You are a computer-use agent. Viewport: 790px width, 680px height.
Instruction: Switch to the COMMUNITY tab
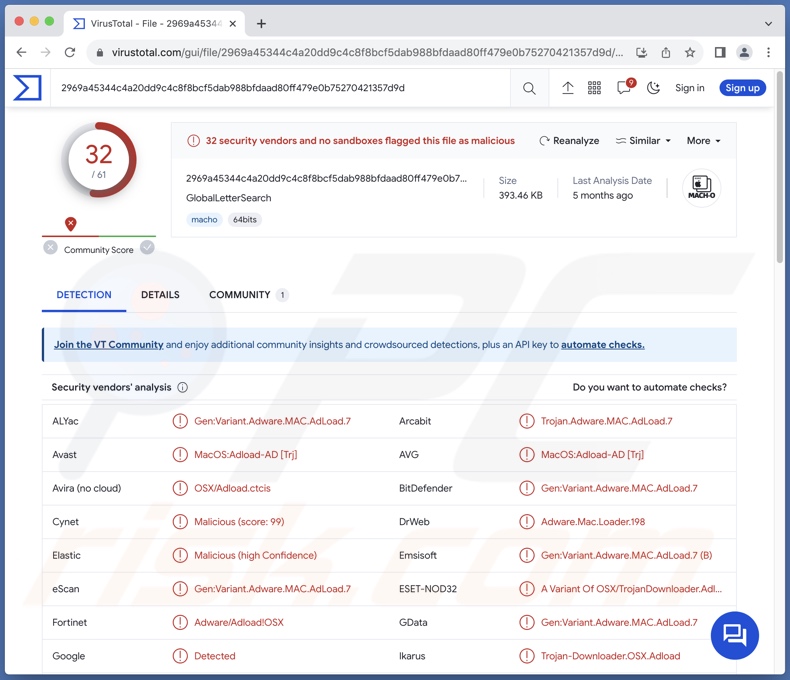(248, 295)
